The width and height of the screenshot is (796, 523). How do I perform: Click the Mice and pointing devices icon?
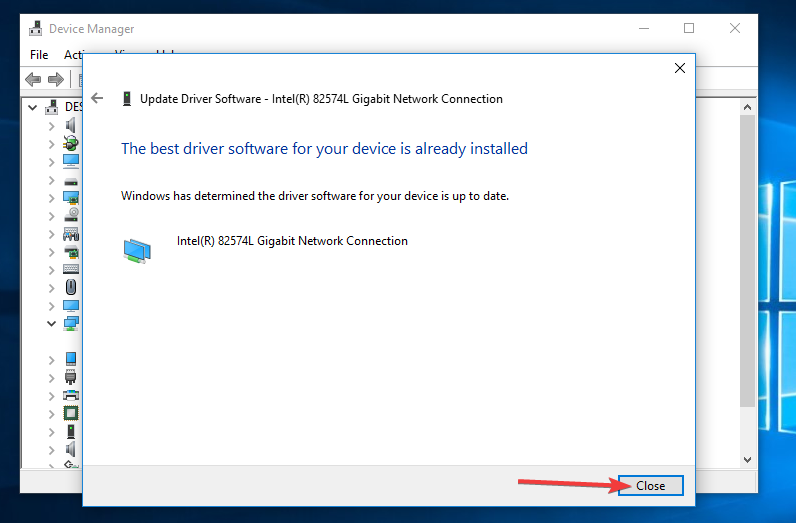click(71, 287)
